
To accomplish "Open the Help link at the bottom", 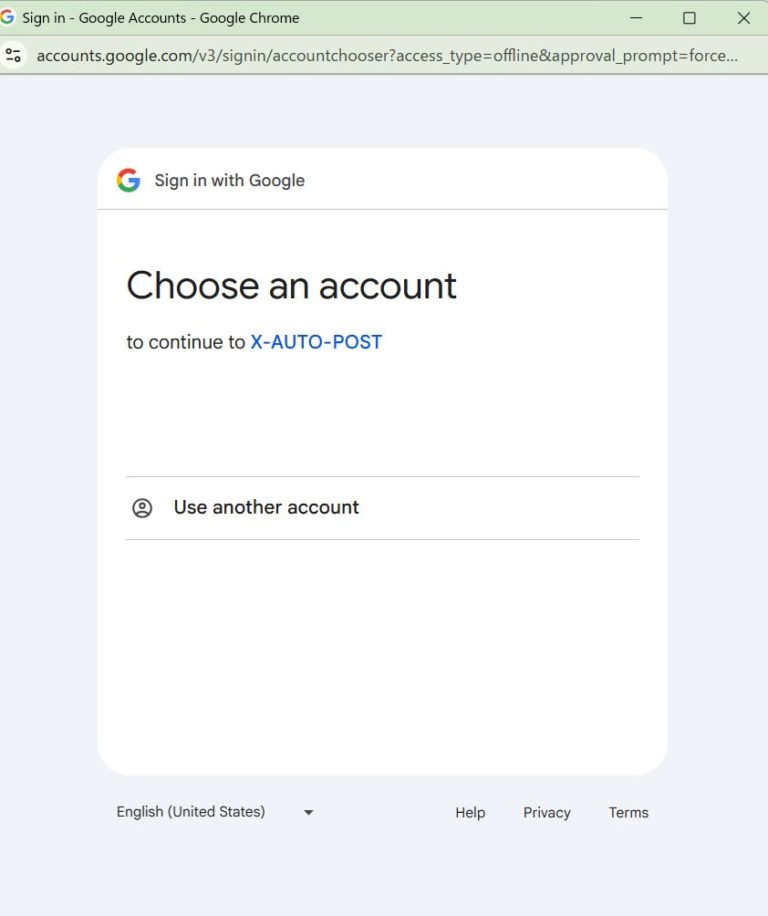I will pyautogui.click(x=470, y=812).
